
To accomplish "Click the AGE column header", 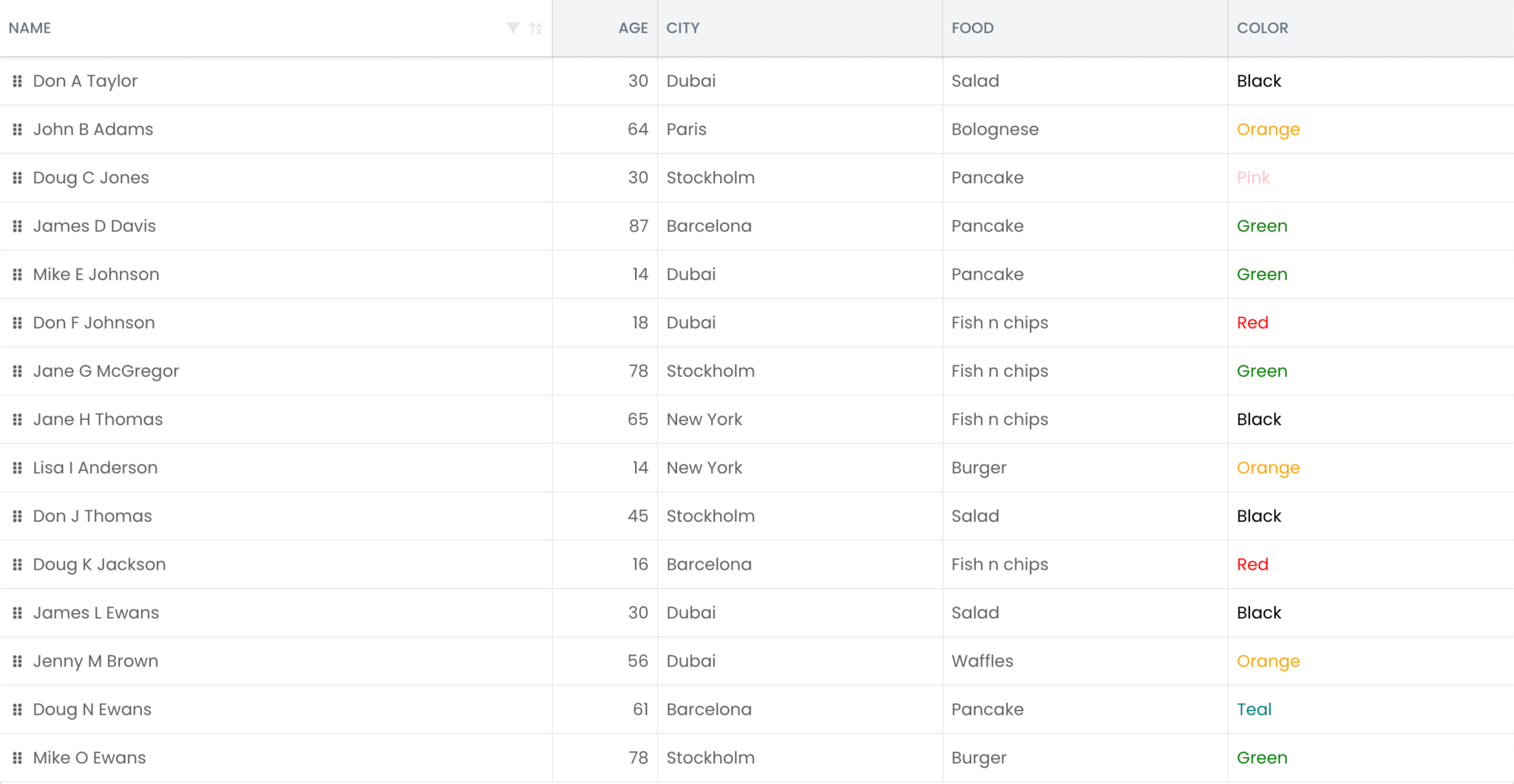I will pos(633,28).
